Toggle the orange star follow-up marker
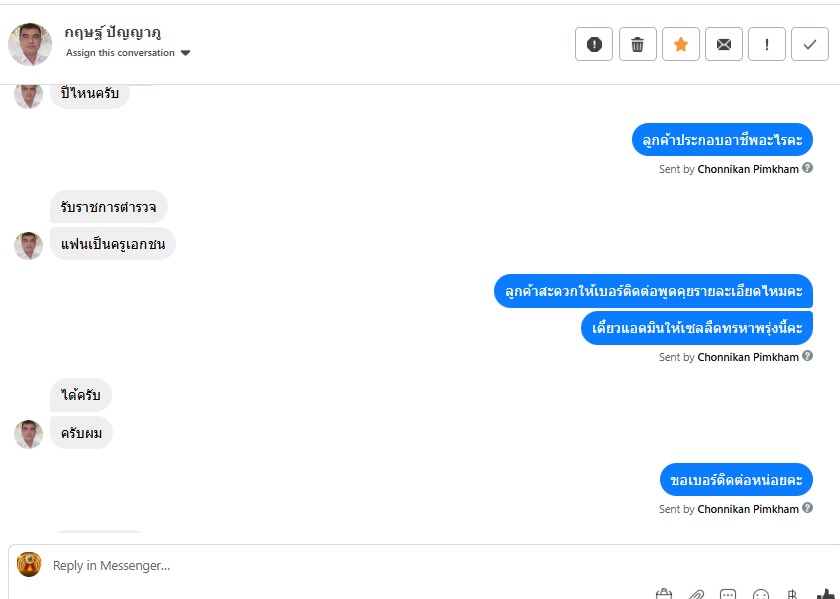 681,44
